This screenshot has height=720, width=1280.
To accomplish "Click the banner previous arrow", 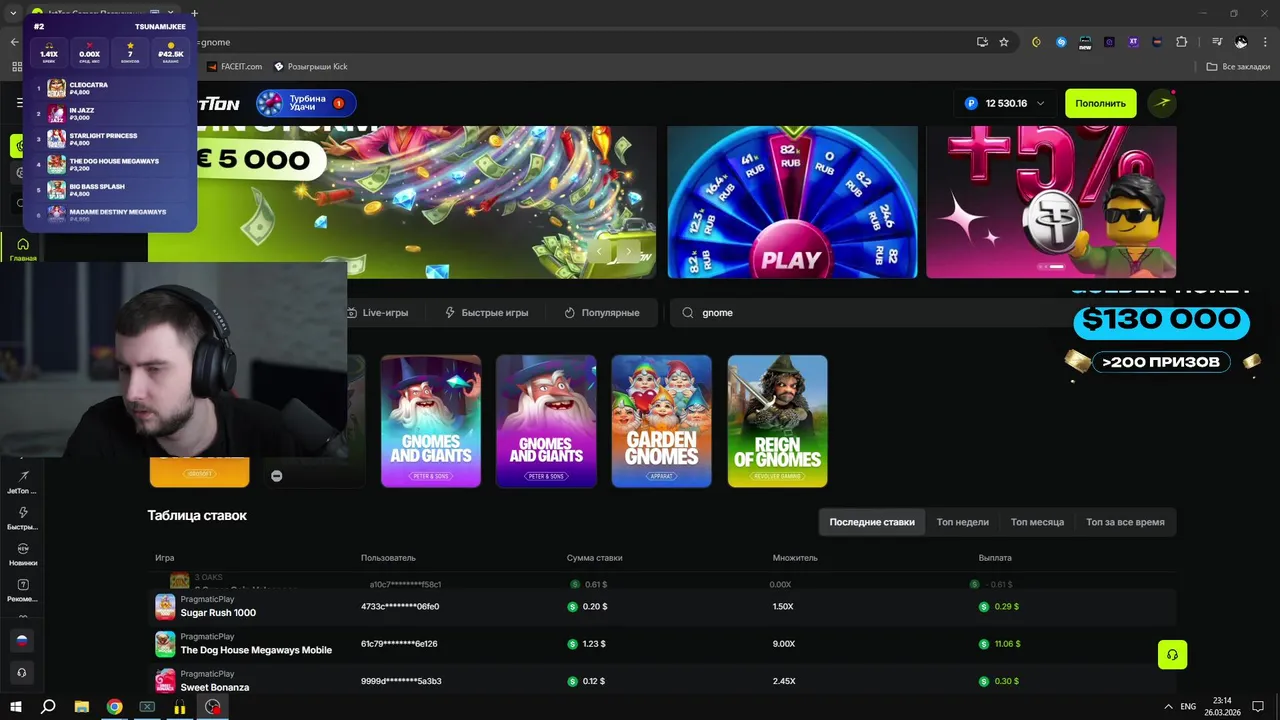I will [600, 252].
